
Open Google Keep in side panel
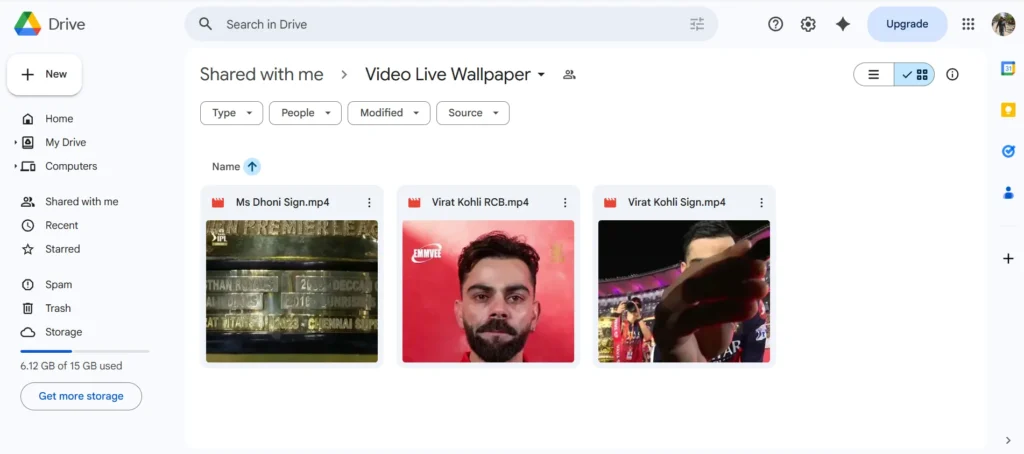pos(1008,110)
